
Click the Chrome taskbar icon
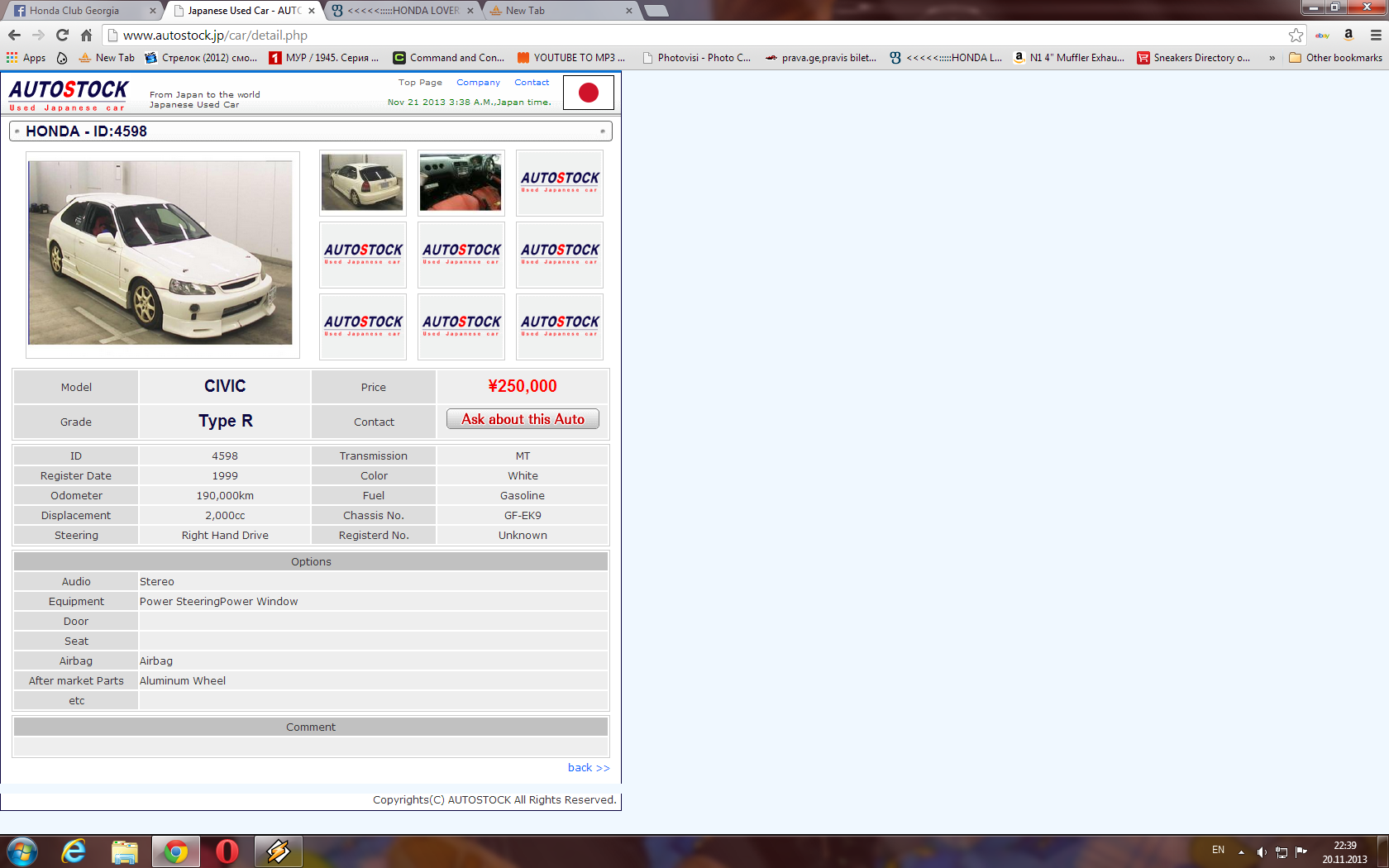tap(175, 851)
